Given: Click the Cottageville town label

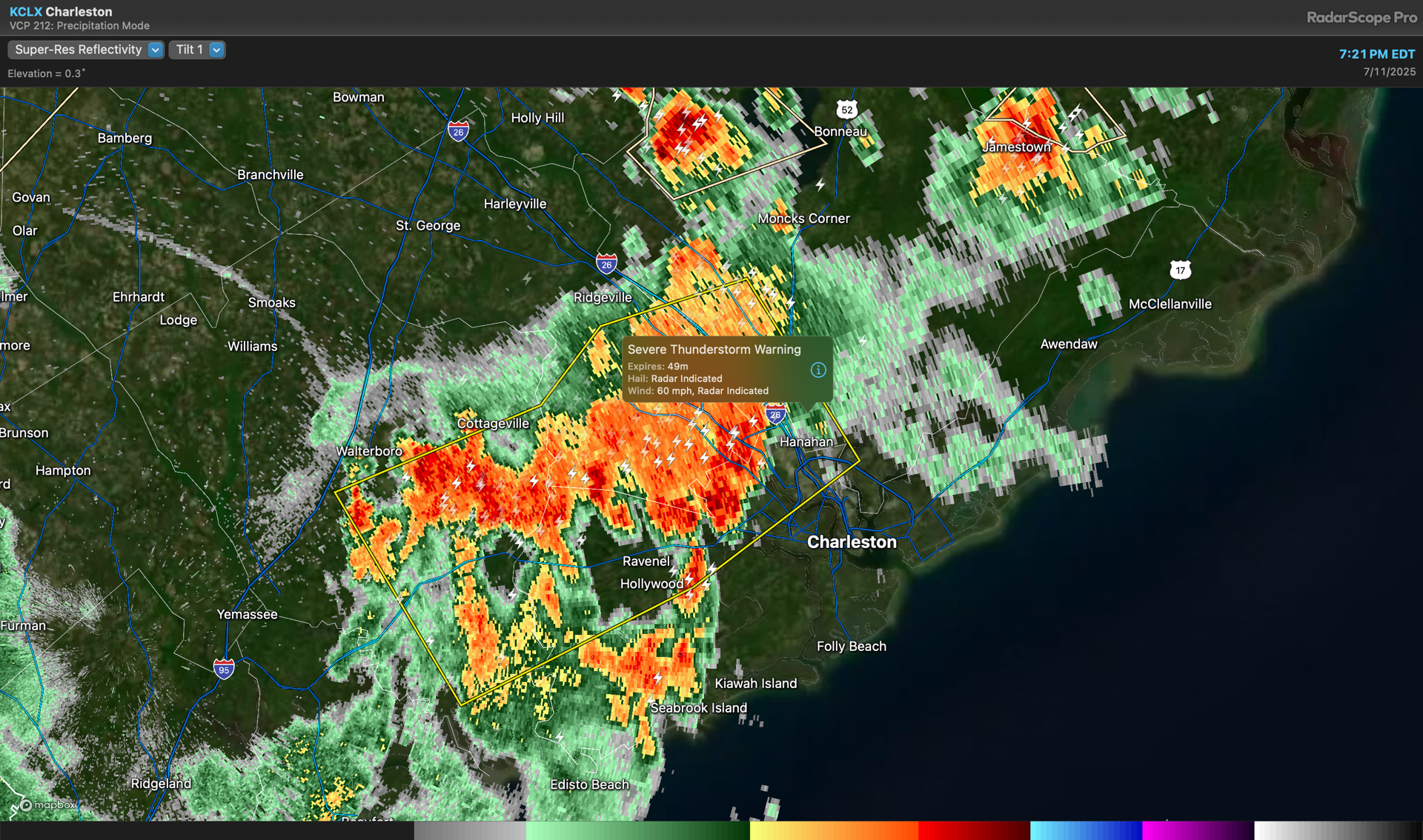Looking at the screenshot, I should pyautogui.click(x=493, y=424).
